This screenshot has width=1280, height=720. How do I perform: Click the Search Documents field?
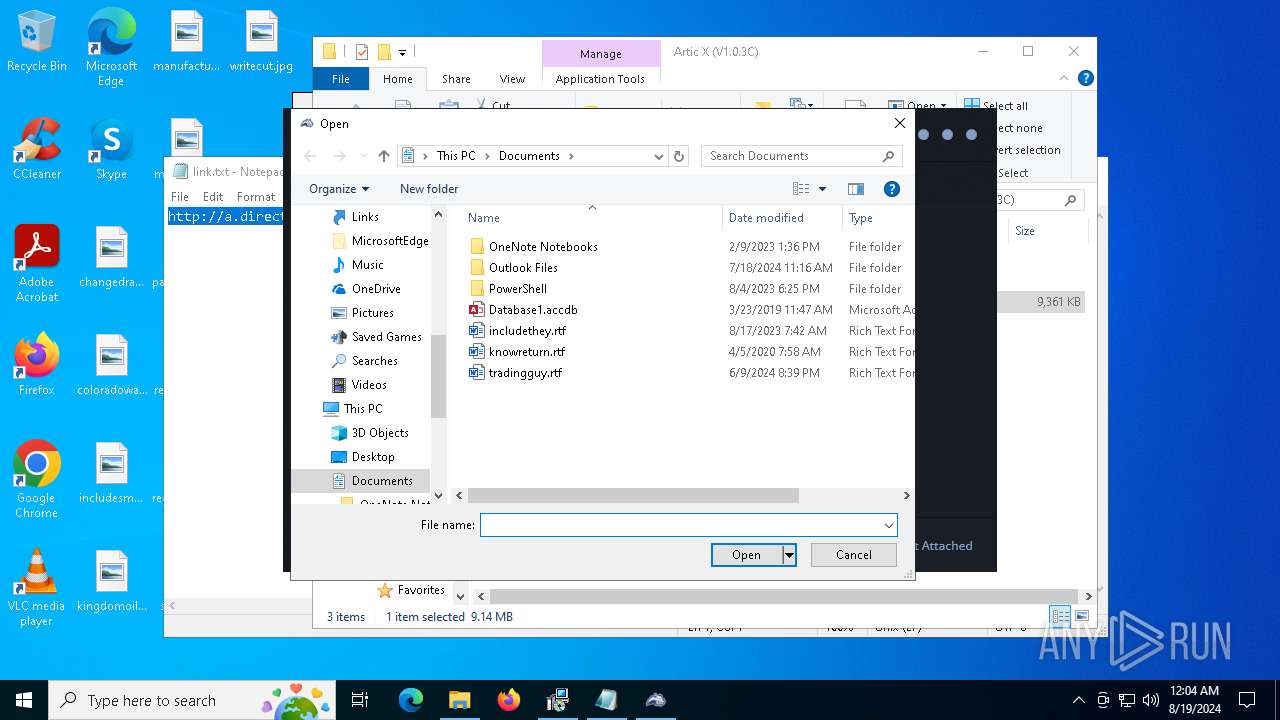pyautogui.click(x=790, y=156)
